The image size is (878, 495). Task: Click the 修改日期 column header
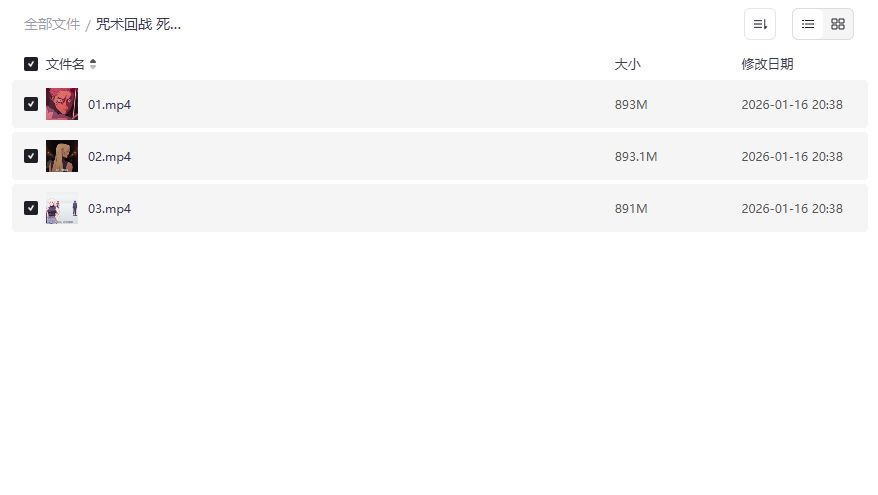coord(767,64)
